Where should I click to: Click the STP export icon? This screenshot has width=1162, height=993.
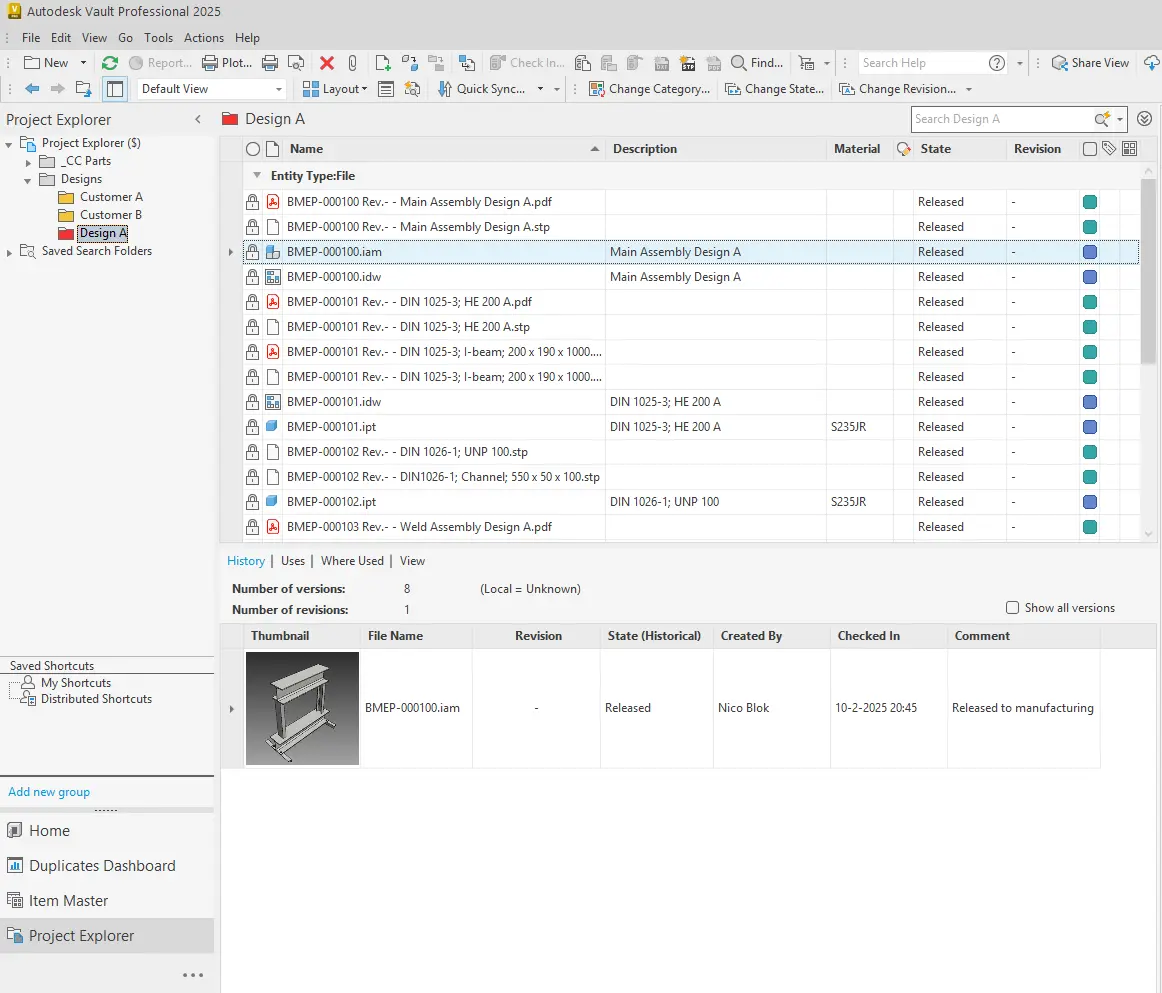pyautogui.click(x=688, y=63)
